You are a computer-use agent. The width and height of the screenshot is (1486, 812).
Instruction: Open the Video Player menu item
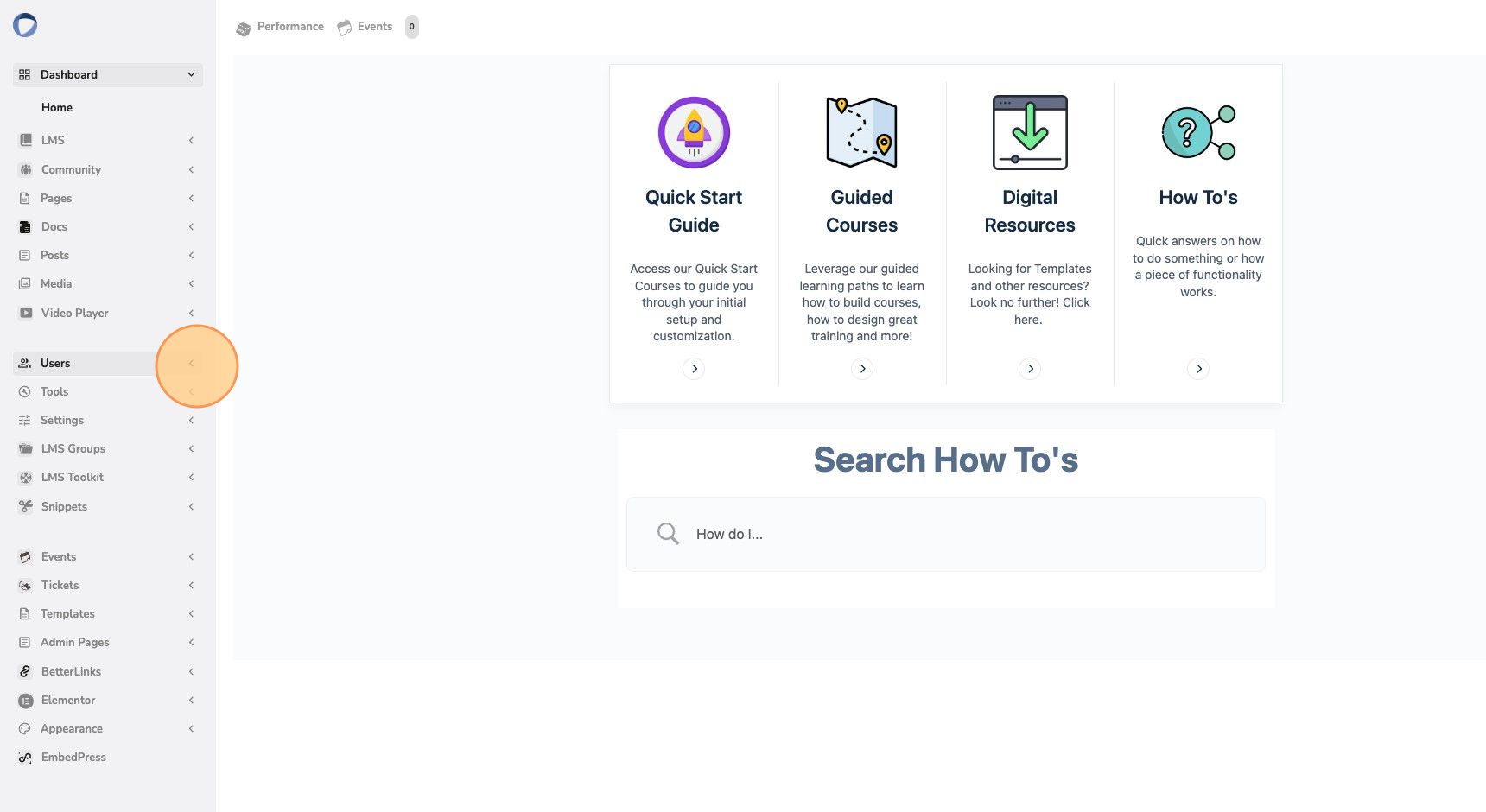[108, 313]
